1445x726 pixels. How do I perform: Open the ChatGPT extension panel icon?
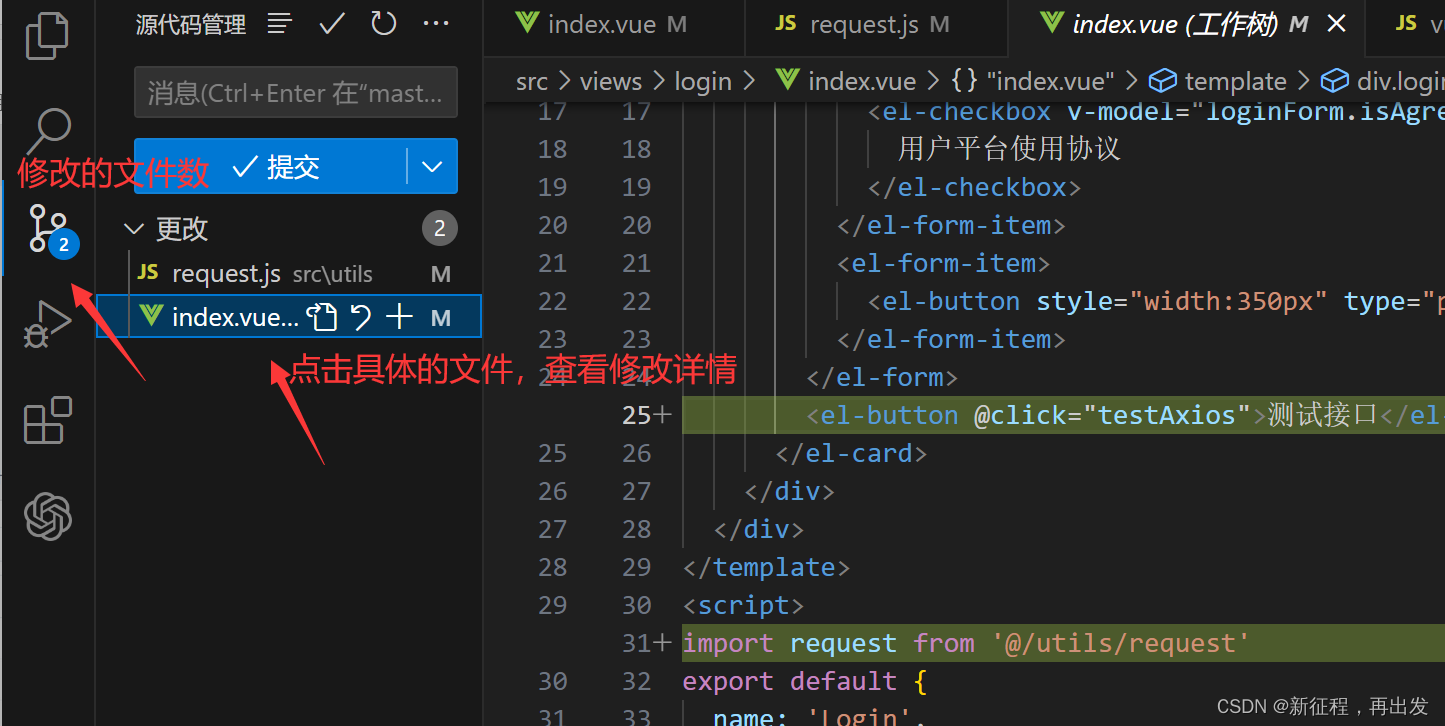click(x=48, y=517)
